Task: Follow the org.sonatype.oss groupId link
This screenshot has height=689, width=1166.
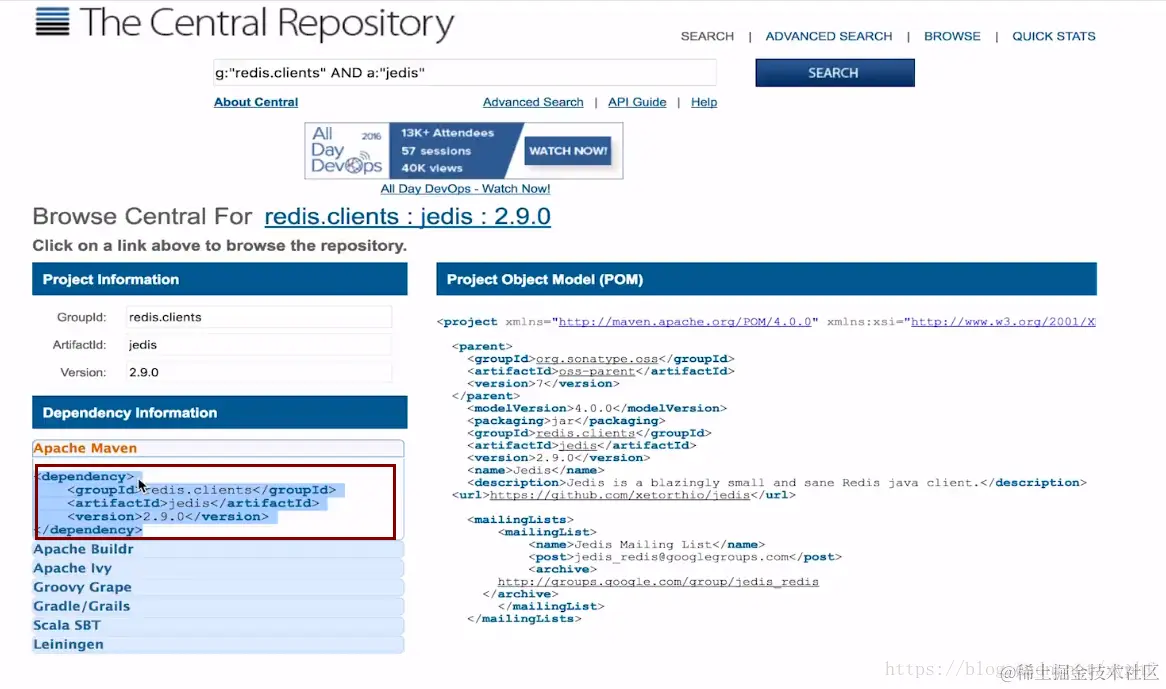Action: [596, 359]
